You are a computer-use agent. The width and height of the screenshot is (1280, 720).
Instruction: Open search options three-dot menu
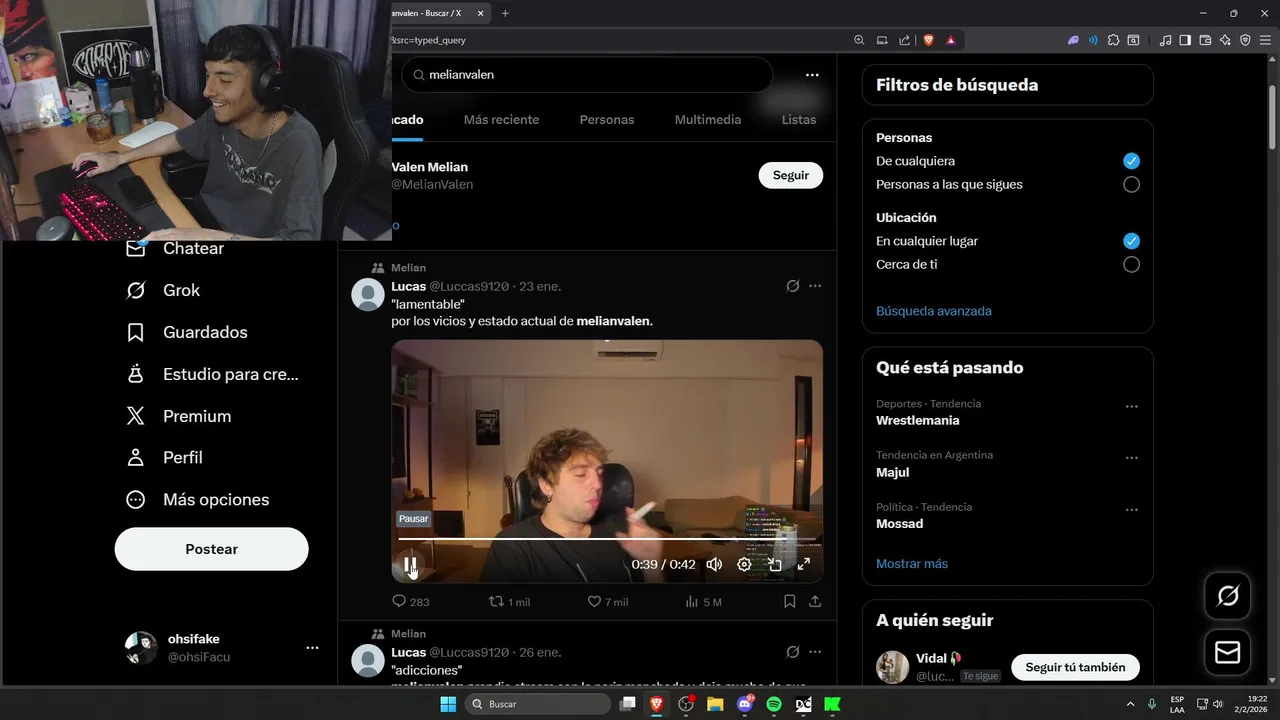(812, 75)
